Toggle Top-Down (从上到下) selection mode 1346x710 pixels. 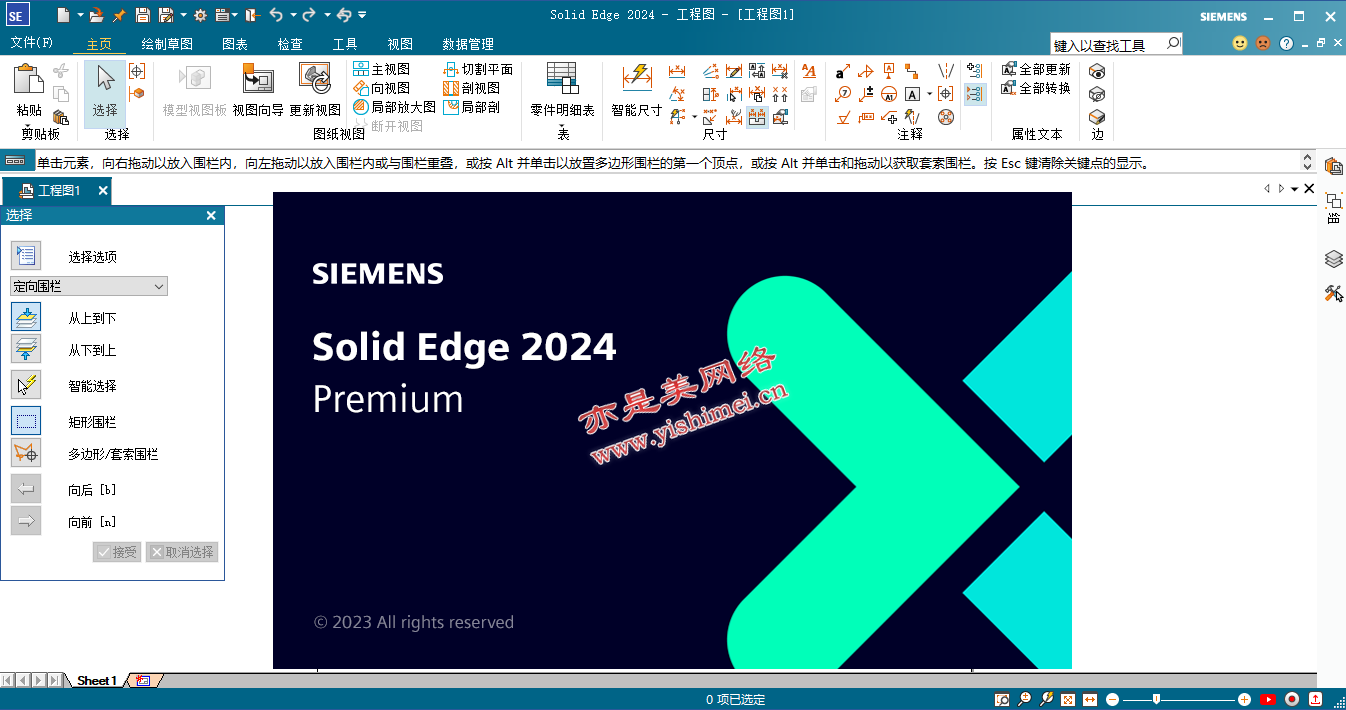pos(26,317)
